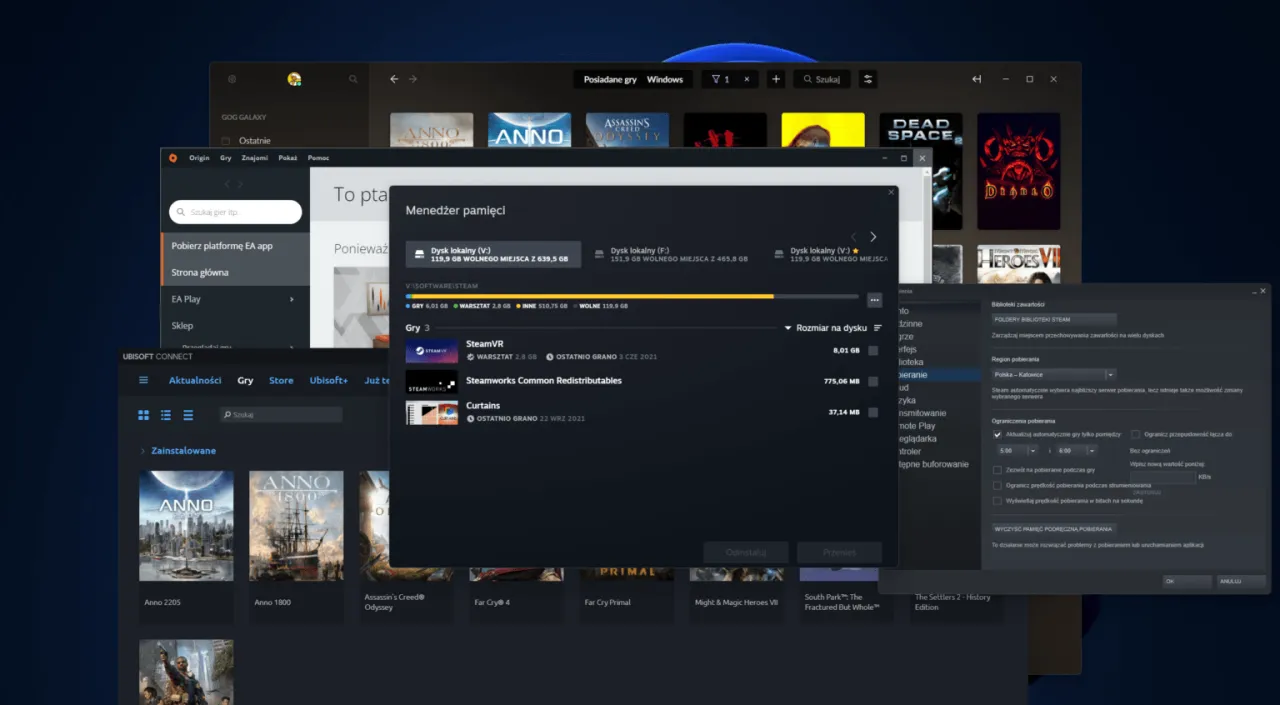
Task: Click the GOG Galaxy filter funnel icon
Action: pos(716,79)
